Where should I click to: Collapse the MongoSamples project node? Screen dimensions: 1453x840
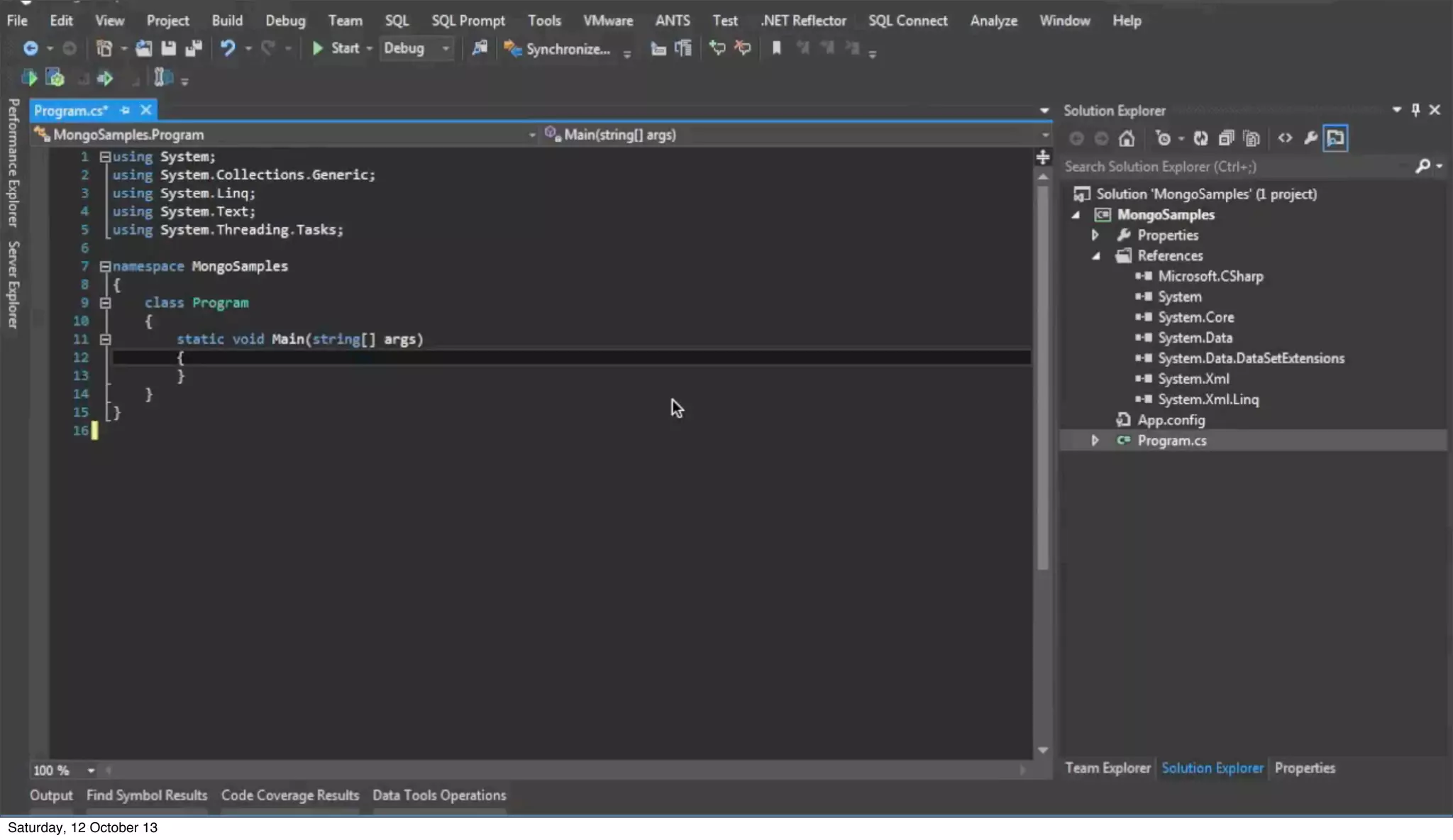coord(1076,215)
